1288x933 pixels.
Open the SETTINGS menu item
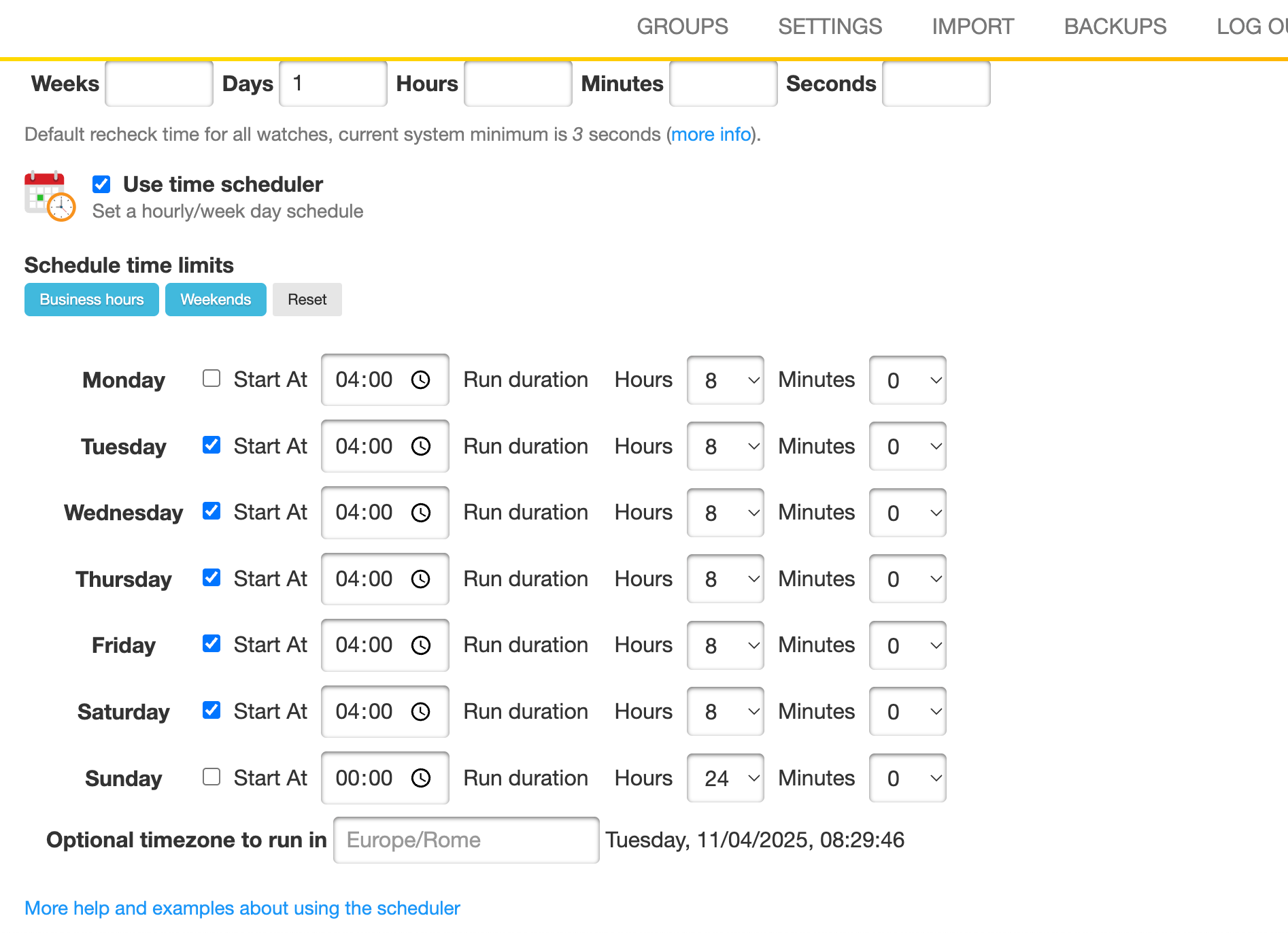click(x=830, y=27)
